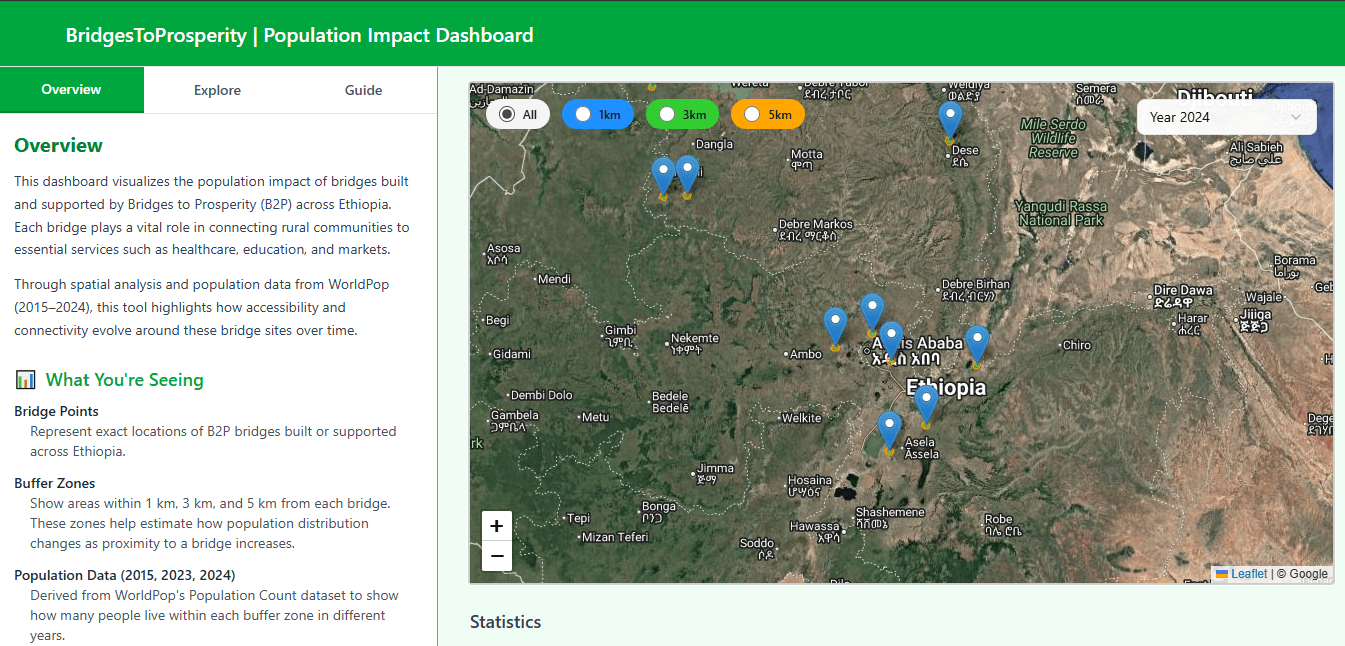Zoom out on the map
Screen dimensions: 1345x646
(x=497, y=556)
